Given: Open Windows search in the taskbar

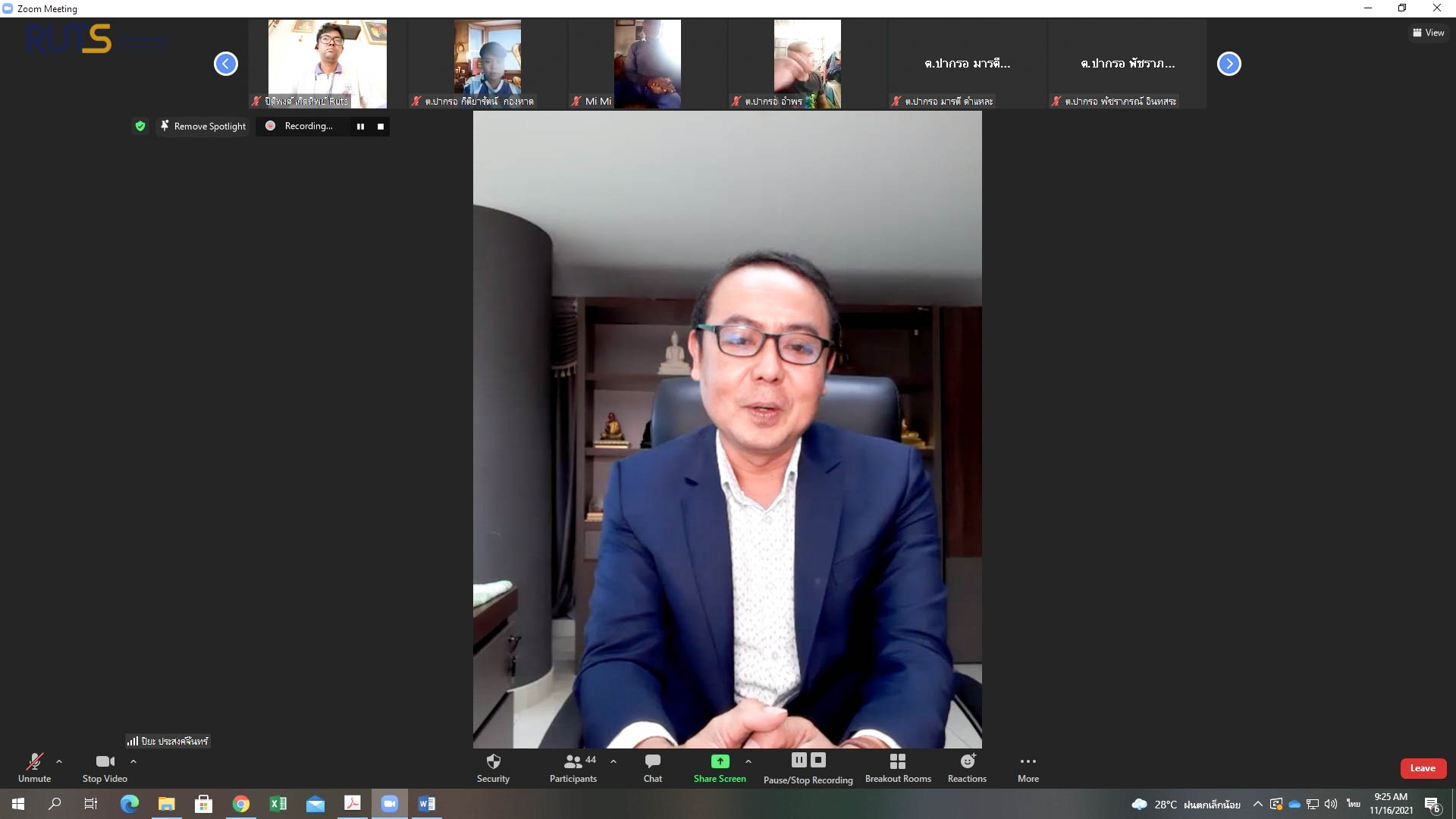Looking at the screenshot, I should pyautogui.click(x=55, y=804).
